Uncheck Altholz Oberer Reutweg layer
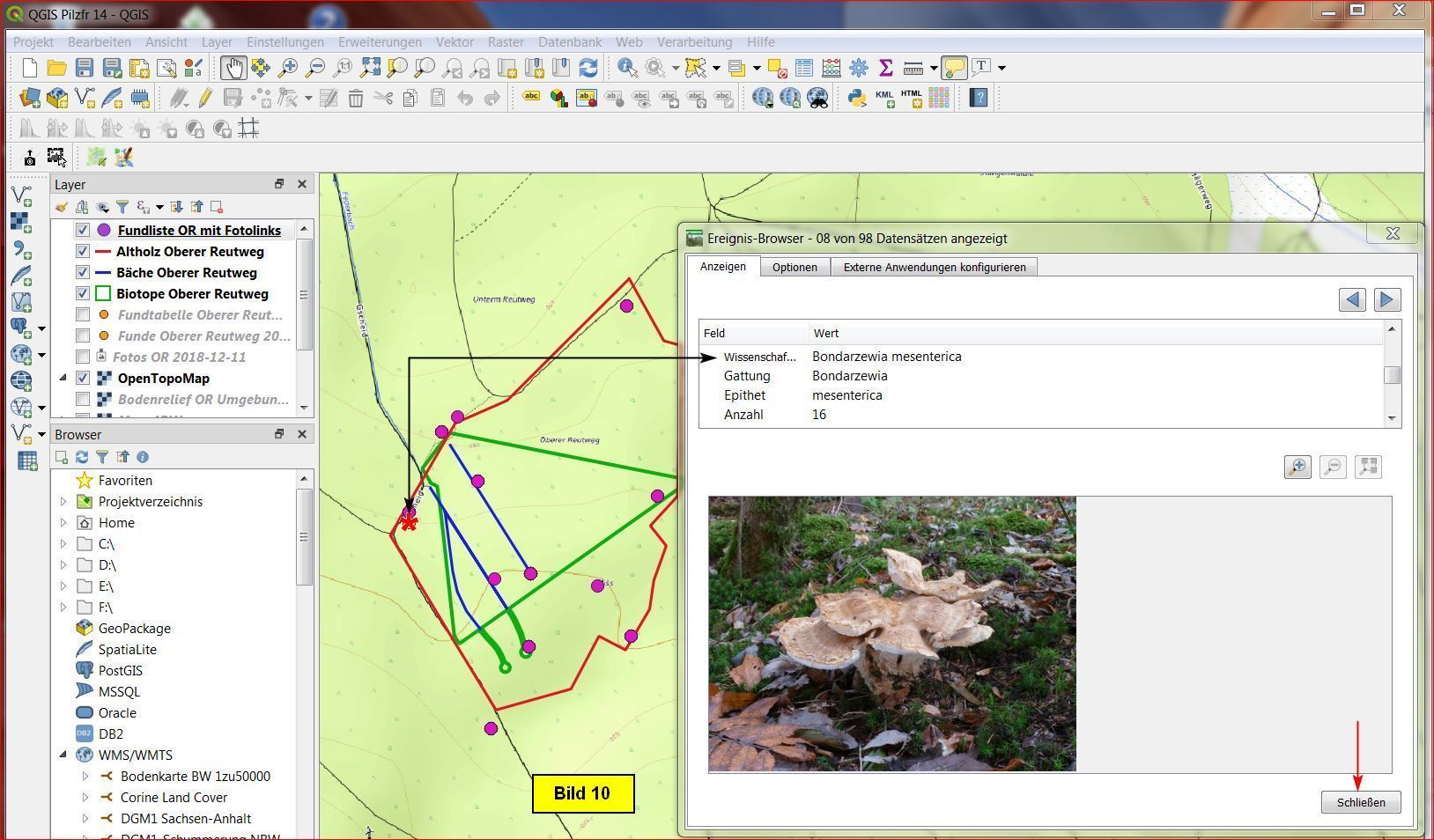This screenshot has width=1434, height=840. tap(83, 252)
